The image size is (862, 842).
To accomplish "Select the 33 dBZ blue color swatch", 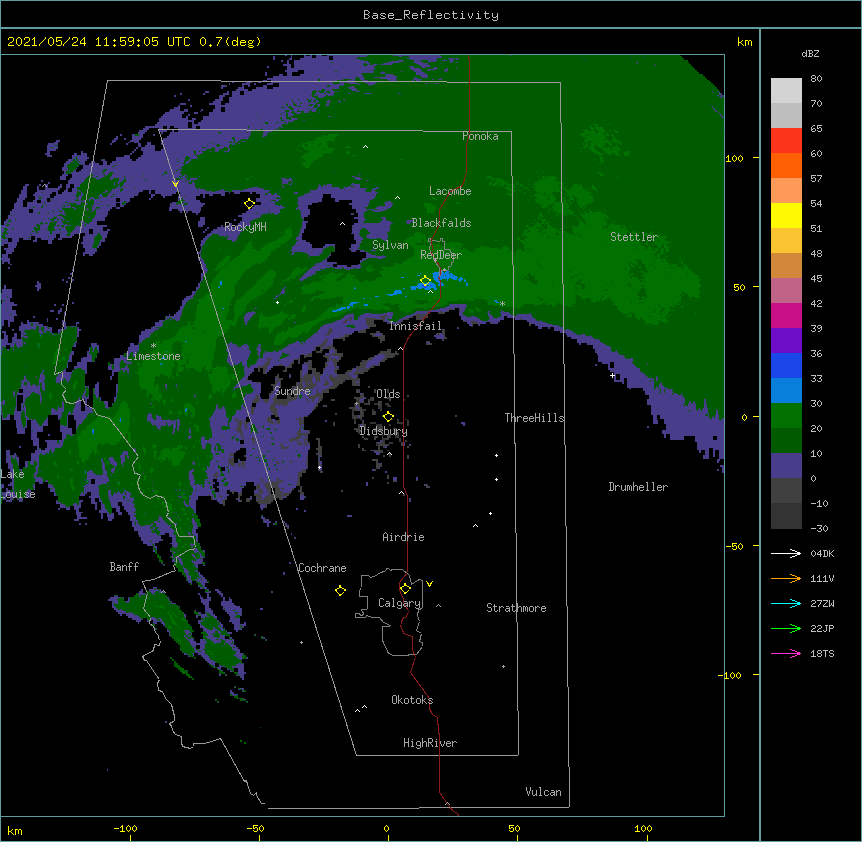I will [x=786, y=390].
